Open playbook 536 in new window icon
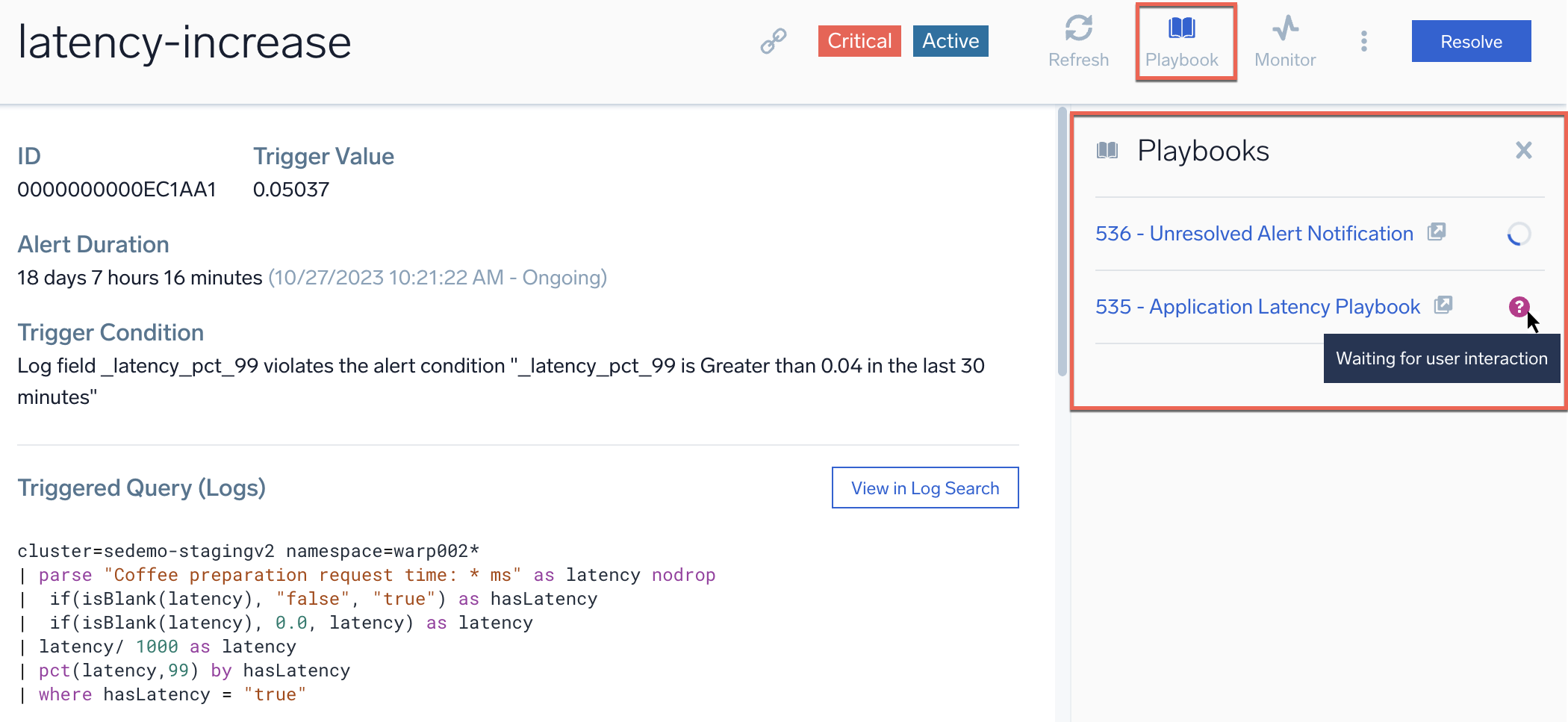This screenshot has width=1568, height=722. [x=1436, y=232]
